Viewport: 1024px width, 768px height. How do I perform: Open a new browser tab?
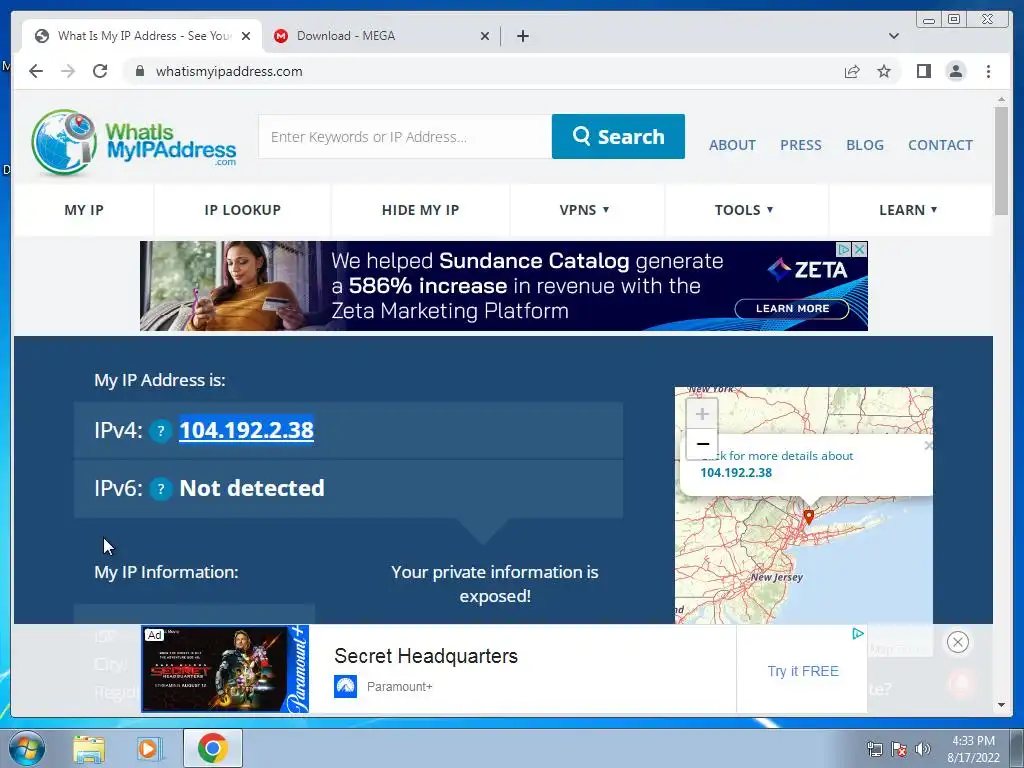click(522, 36)
